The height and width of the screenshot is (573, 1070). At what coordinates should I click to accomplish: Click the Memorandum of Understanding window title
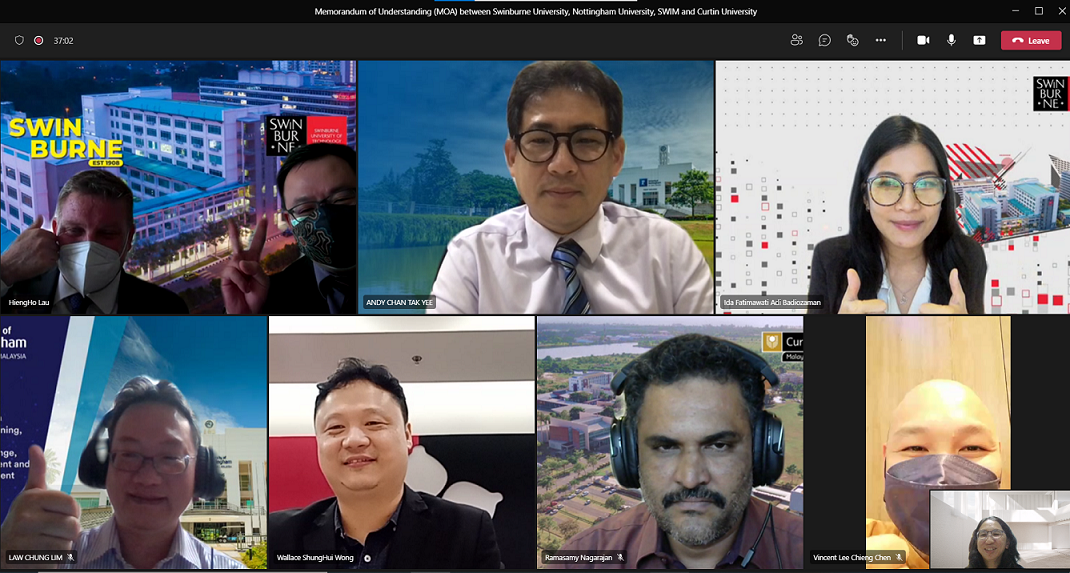click(535, 12)
